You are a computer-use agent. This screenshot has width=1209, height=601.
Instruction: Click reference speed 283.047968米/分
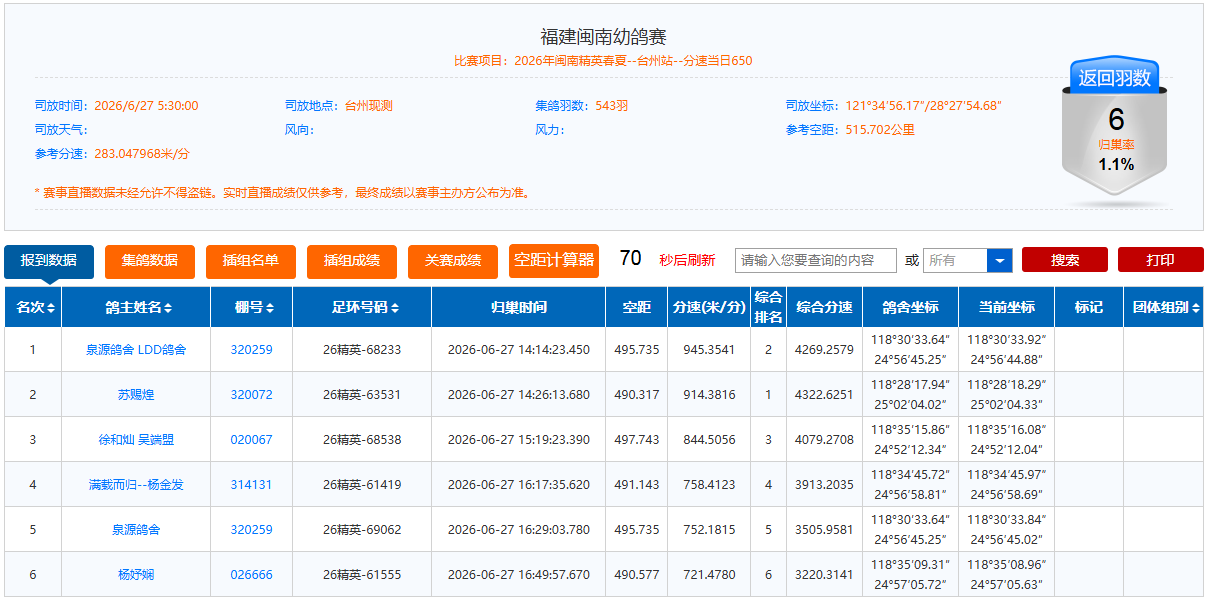[142, 153]
